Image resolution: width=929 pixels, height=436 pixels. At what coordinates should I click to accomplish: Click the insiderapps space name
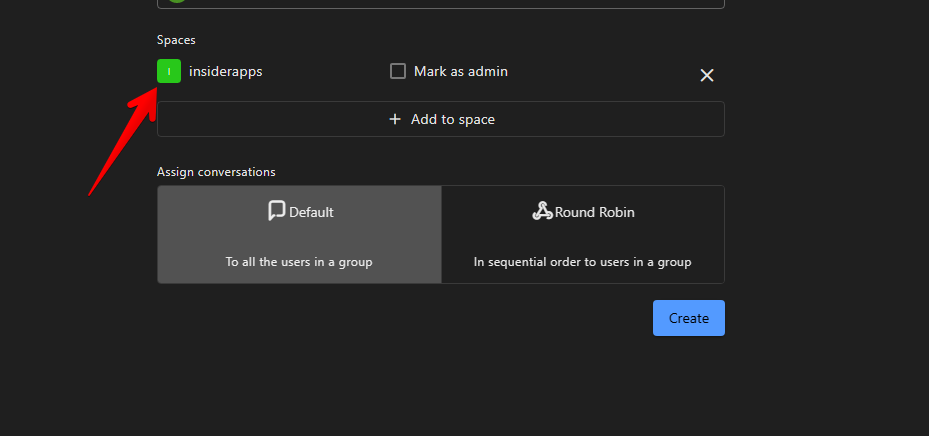point(225,71)
